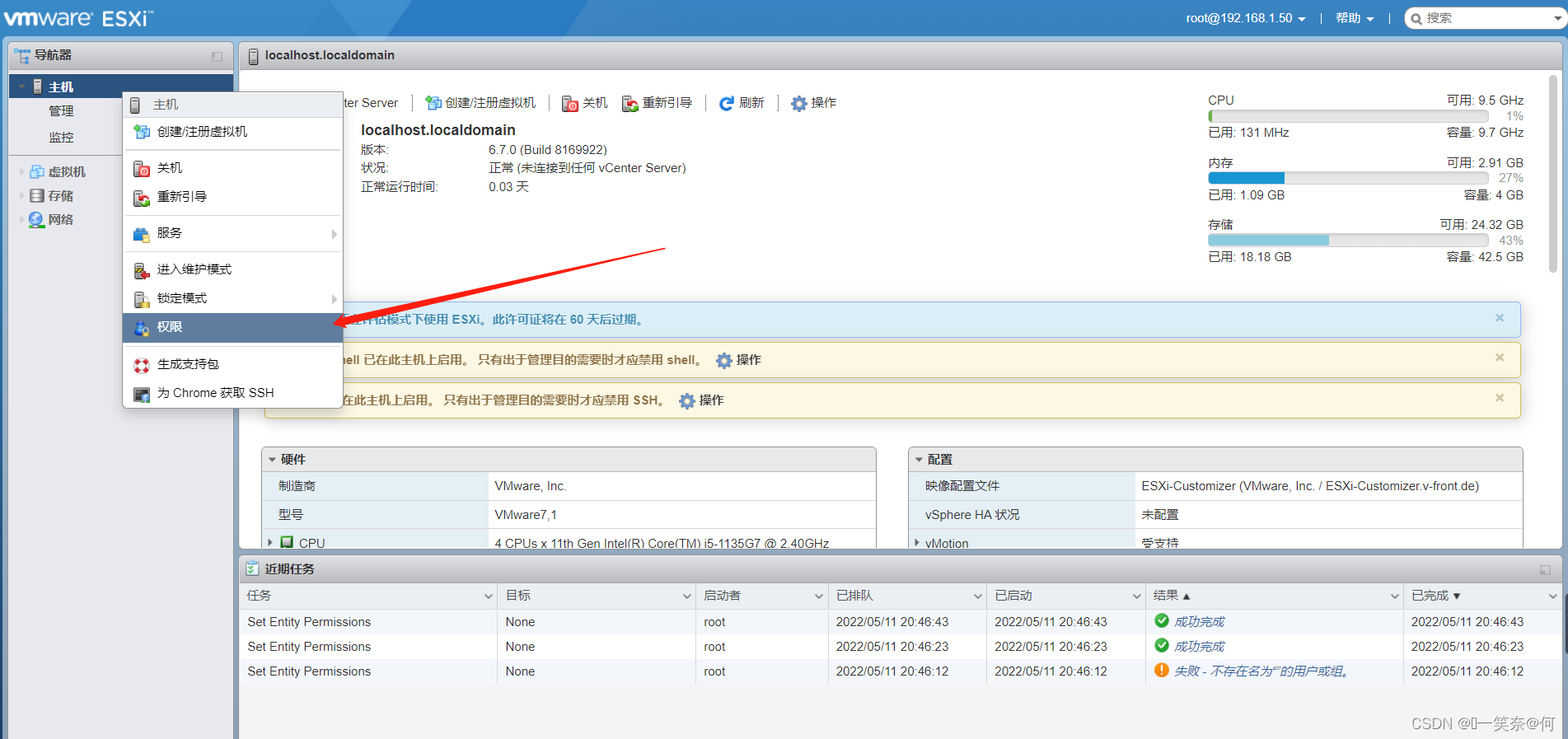Click the Virtual Machines icon in navigator
This screenshot has height=739, width=1568.
click(37, 171)
